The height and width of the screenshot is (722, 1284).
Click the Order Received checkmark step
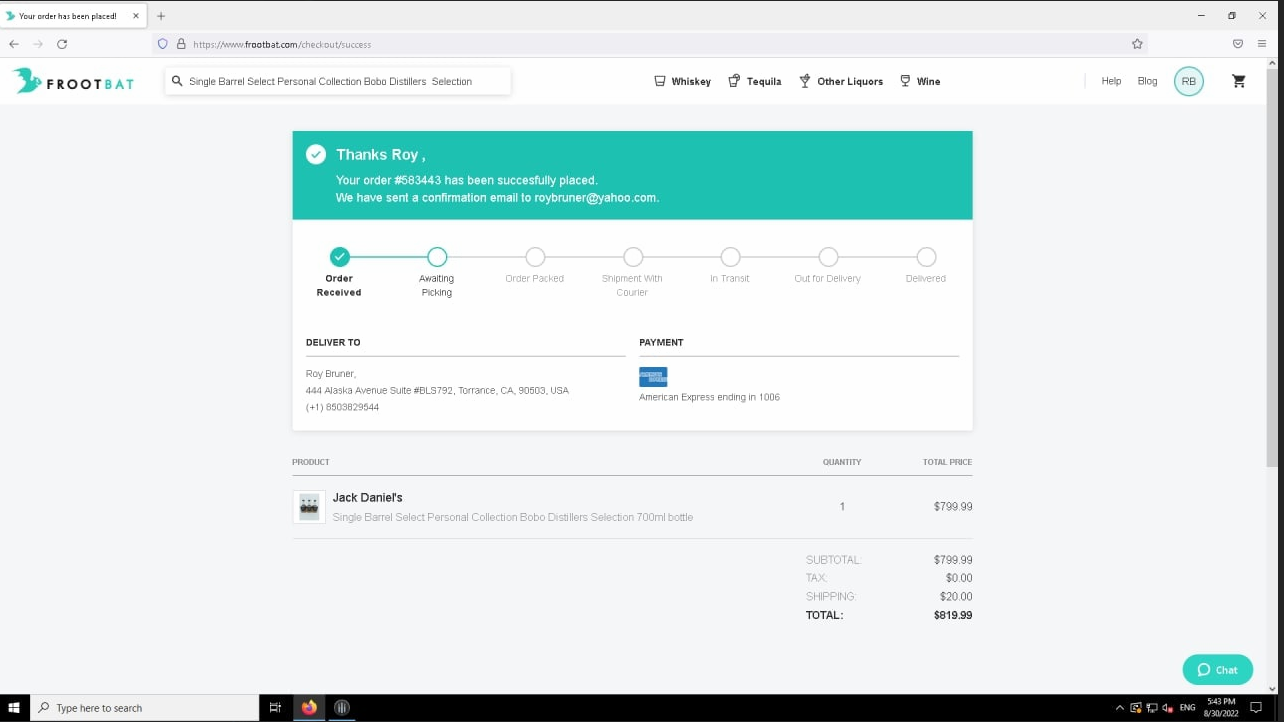click(x=340, y=257)
